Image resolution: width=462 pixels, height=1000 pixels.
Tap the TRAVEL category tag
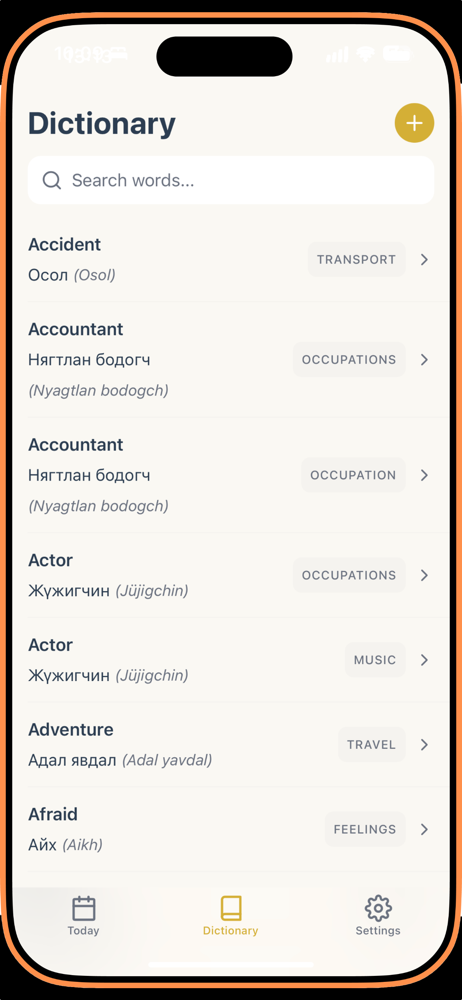coord(371,744)
